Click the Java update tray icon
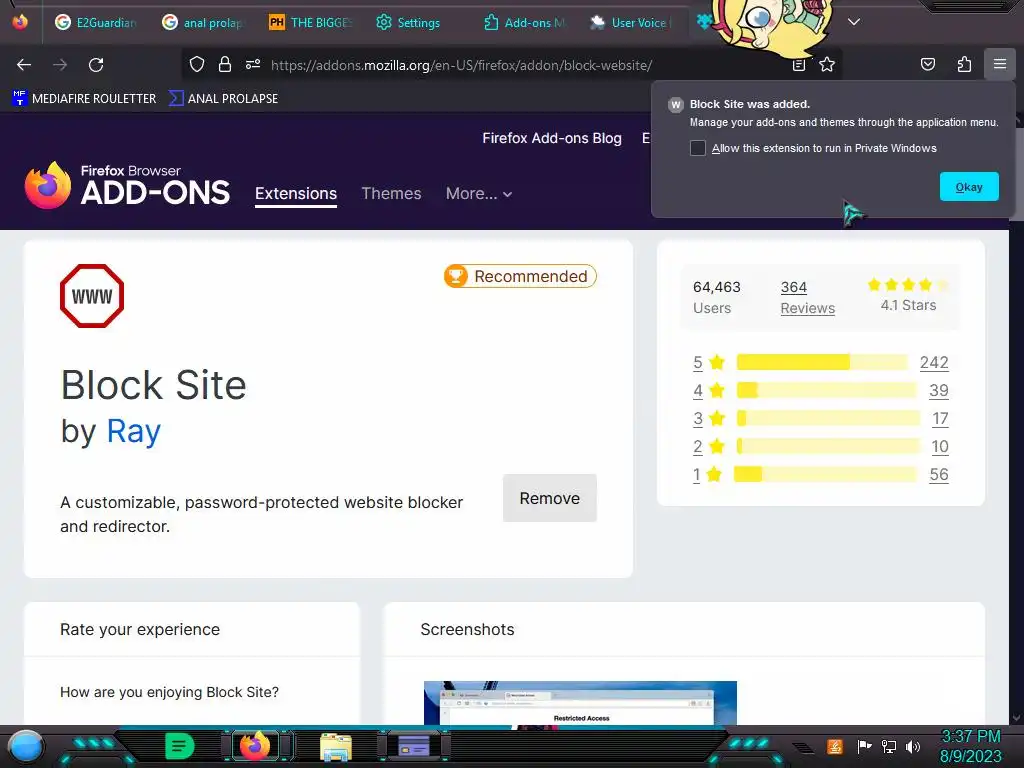Screen dimensions: 1024x768 pyautogui.click(x=835, y=746)
